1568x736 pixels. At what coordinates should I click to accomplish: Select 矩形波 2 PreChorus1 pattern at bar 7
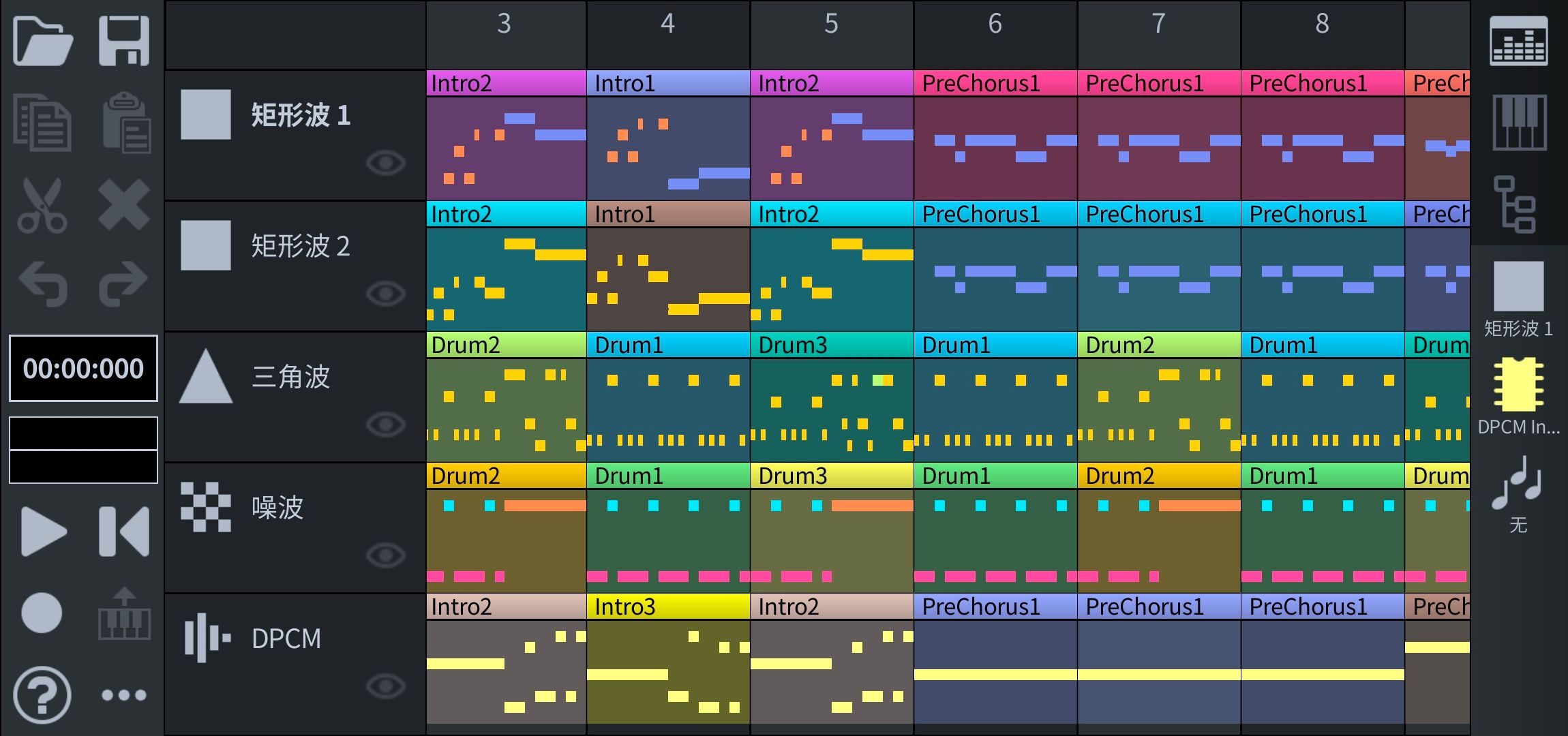[x=1159, y=266]
